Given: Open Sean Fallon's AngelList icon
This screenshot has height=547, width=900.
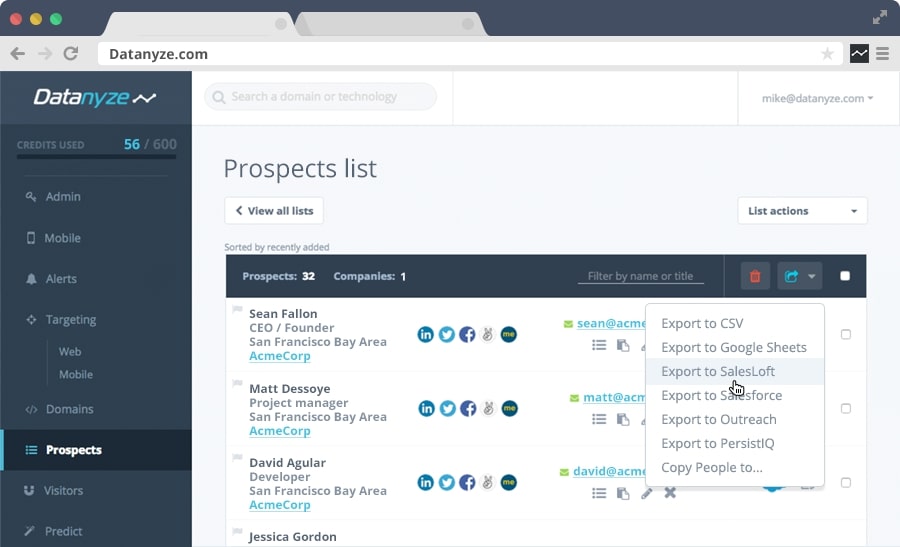Looking at the screenshot, I should pos(487,335).
